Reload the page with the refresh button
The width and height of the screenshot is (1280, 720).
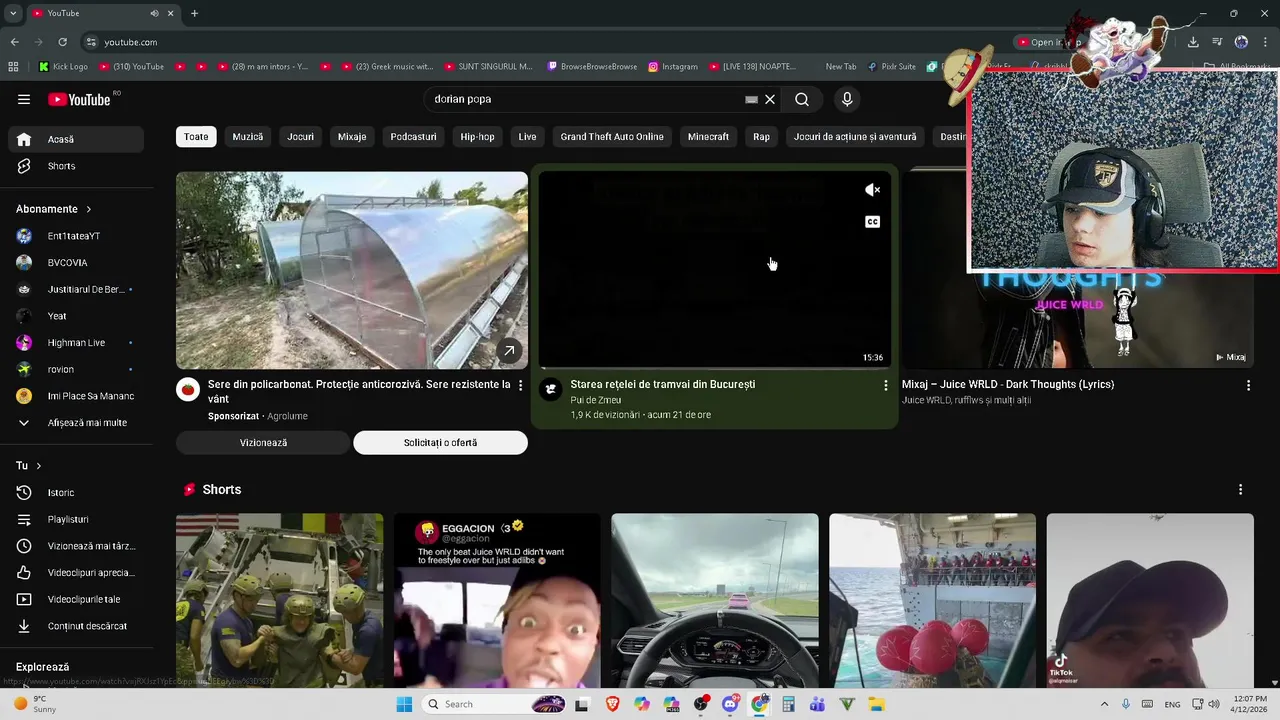pyautogui.click(x=62, y=42)
